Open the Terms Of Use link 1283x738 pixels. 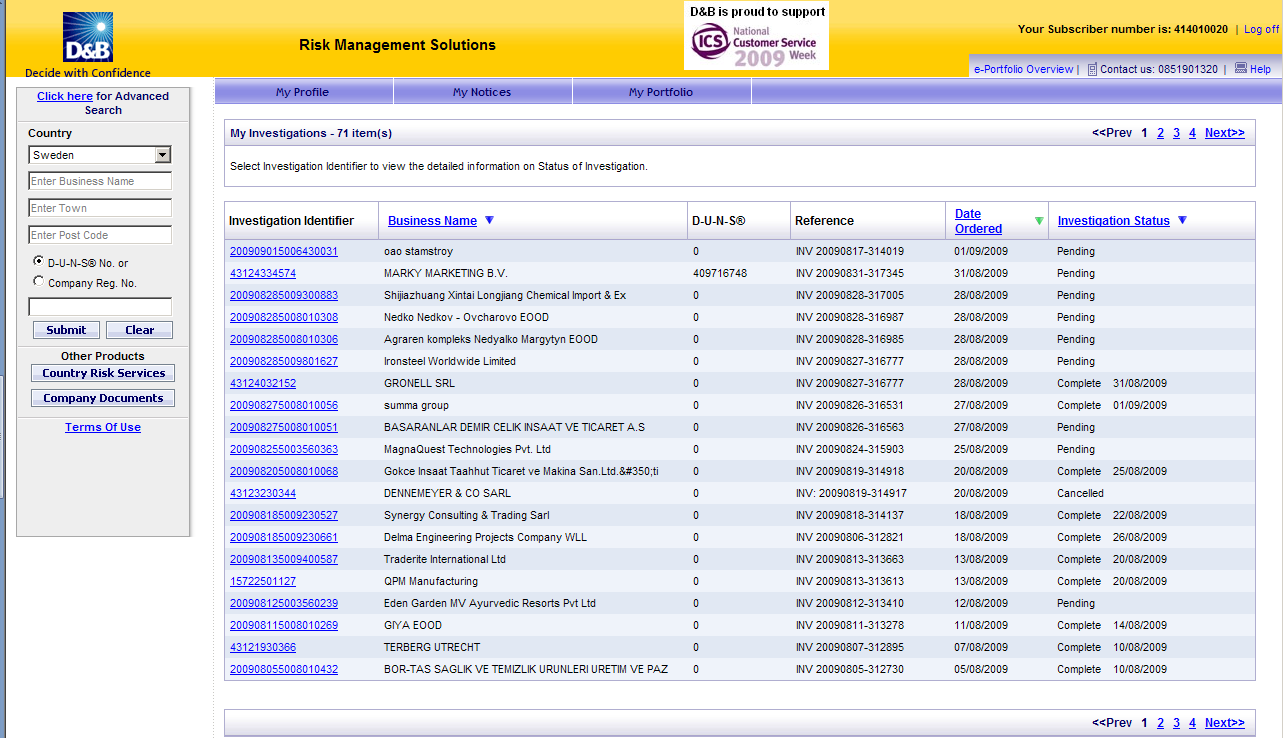[103, 427]
